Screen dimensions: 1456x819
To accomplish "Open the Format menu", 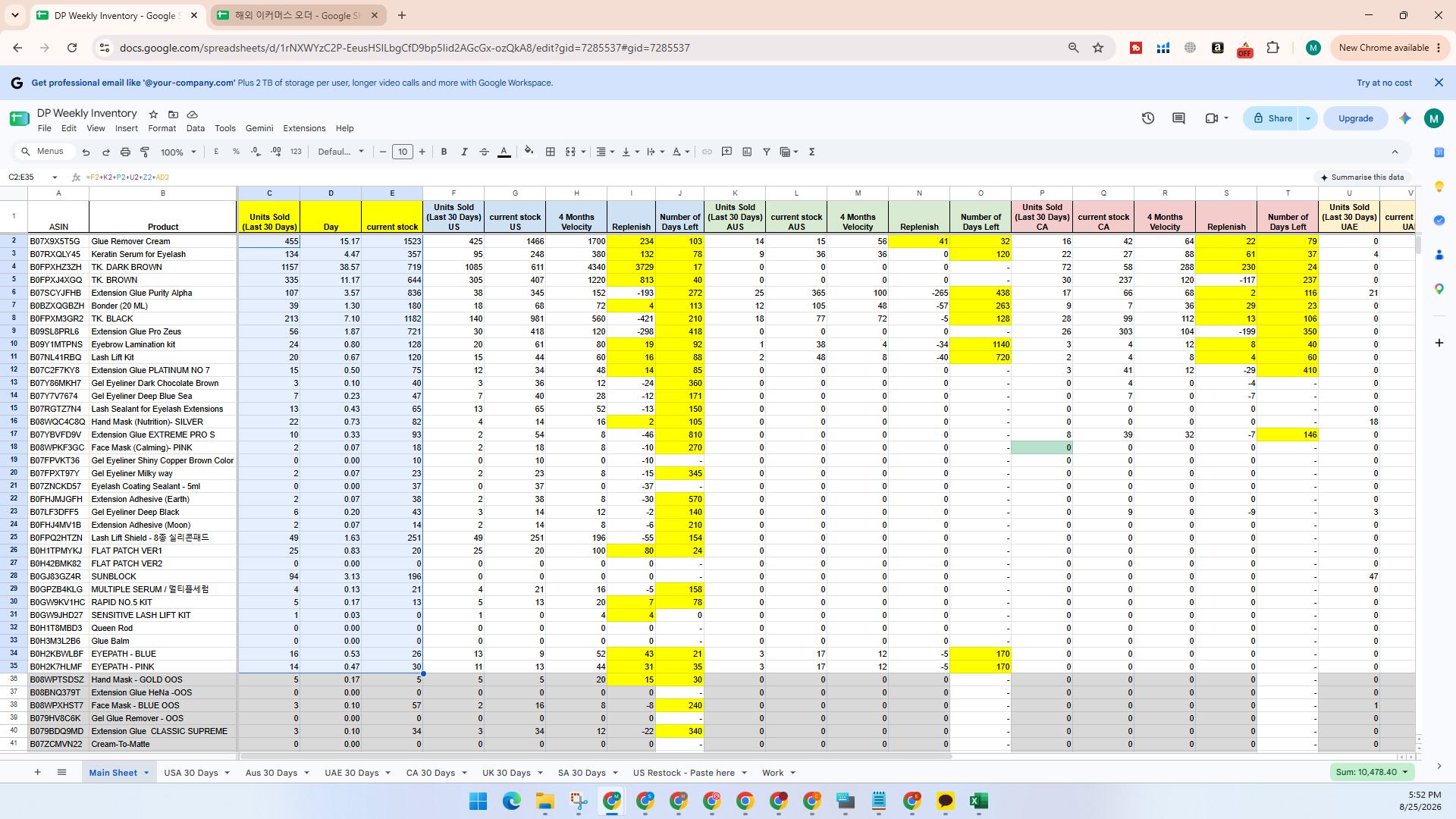I will tap(162, 128).
